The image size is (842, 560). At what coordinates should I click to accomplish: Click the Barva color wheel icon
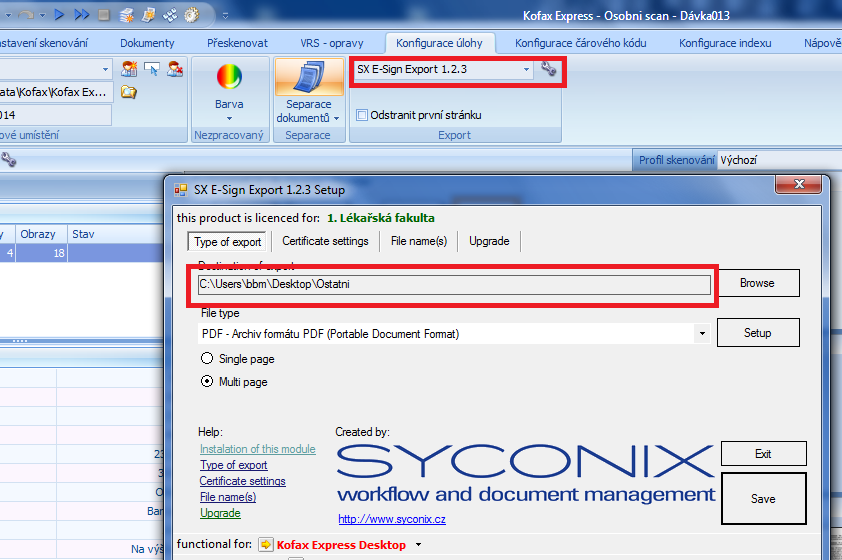pyautogui.click(x=229, y=77)
